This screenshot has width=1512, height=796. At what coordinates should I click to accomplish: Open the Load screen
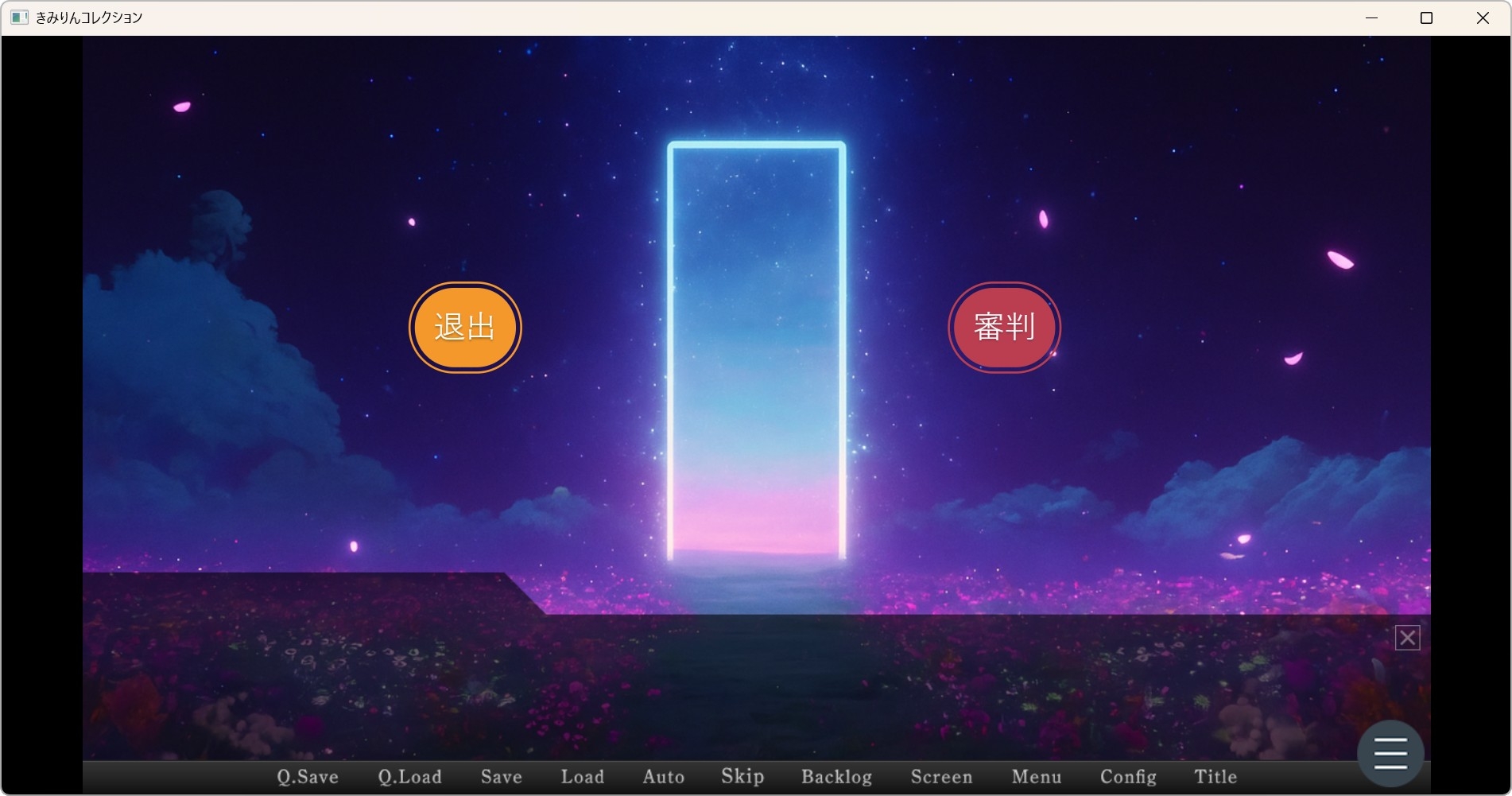[x=582, y=777]
